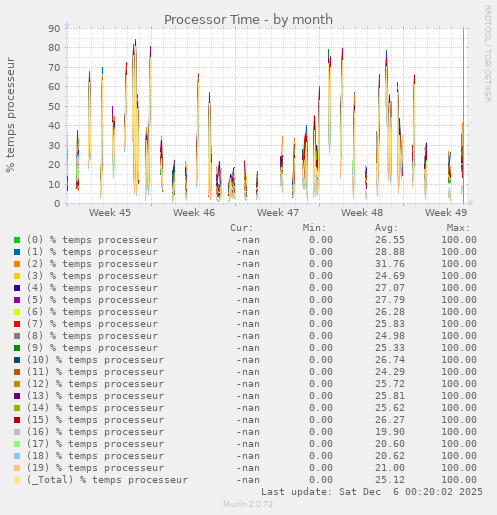
Task: Click the blue swatch for processor (1)
Action: [17, 252]
